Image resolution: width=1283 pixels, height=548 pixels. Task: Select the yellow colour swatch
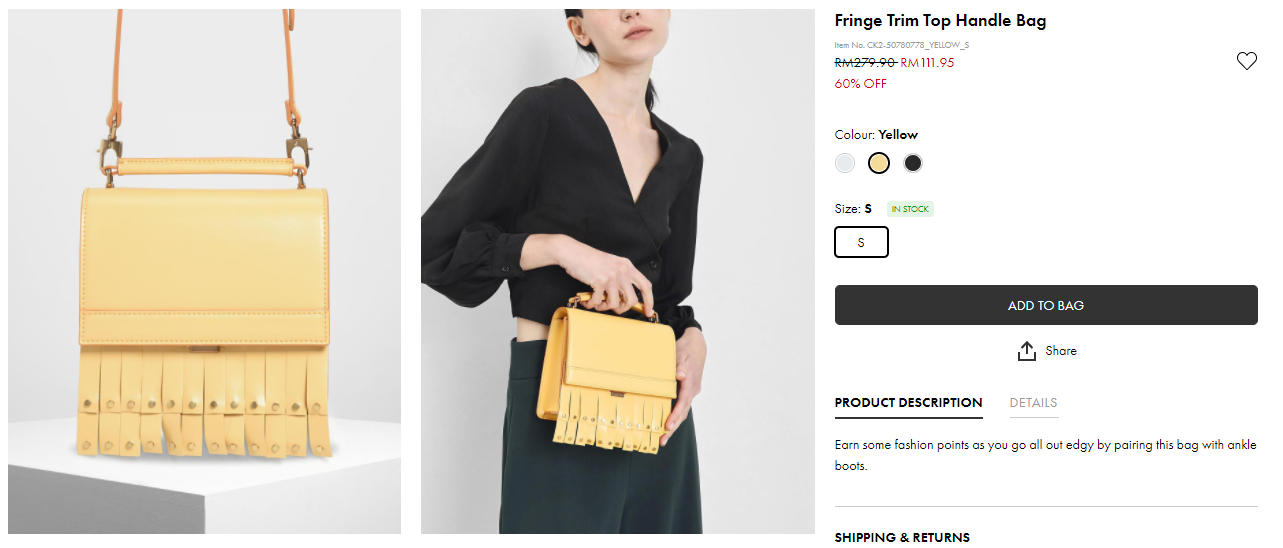tap(879, 163)
